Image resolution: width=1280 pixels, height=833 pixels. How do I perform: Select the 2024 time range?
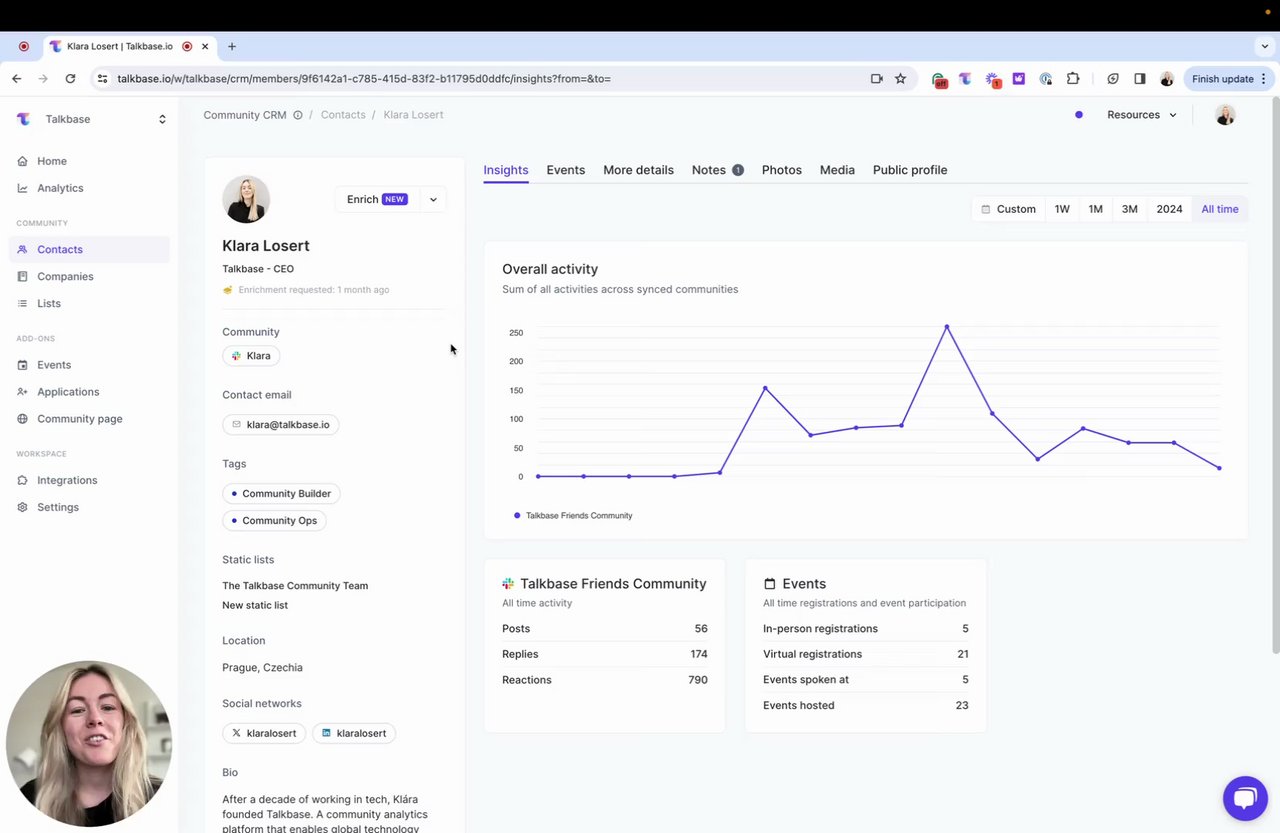pyautogui.click(x=1169, y=209)
